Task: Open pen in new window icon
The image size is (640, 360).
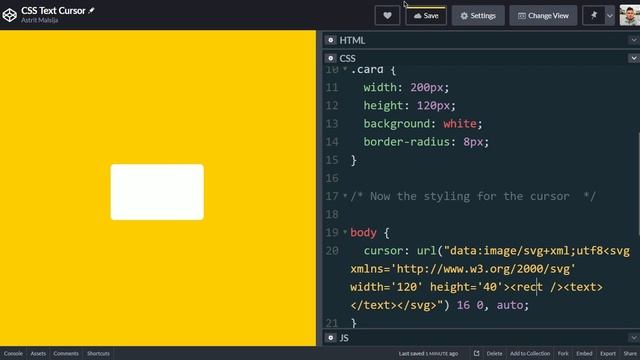Action: 476,353
